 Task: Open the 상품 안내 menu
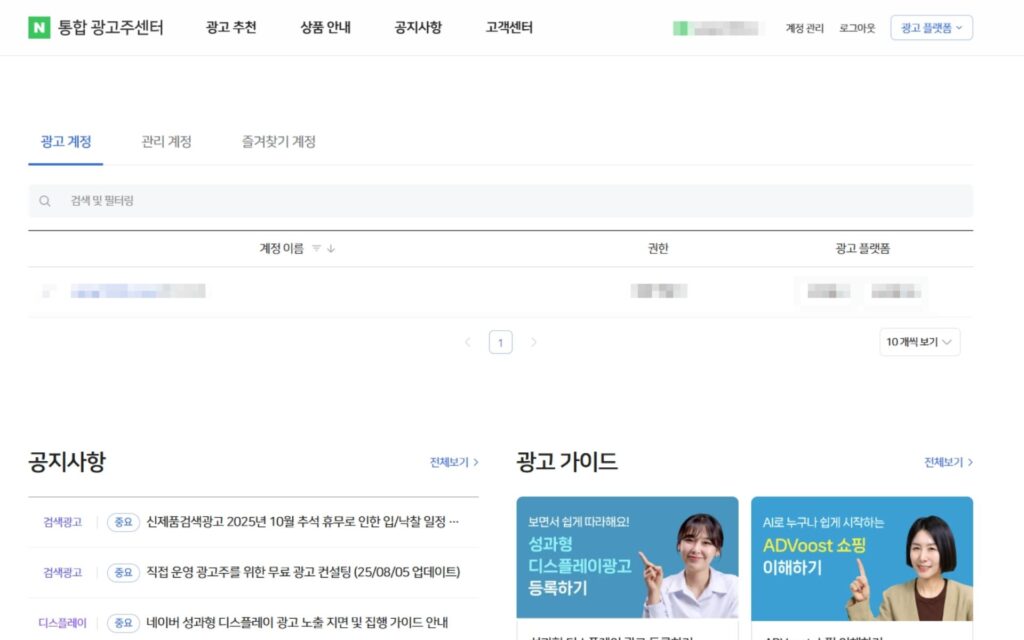click(325, 27)
